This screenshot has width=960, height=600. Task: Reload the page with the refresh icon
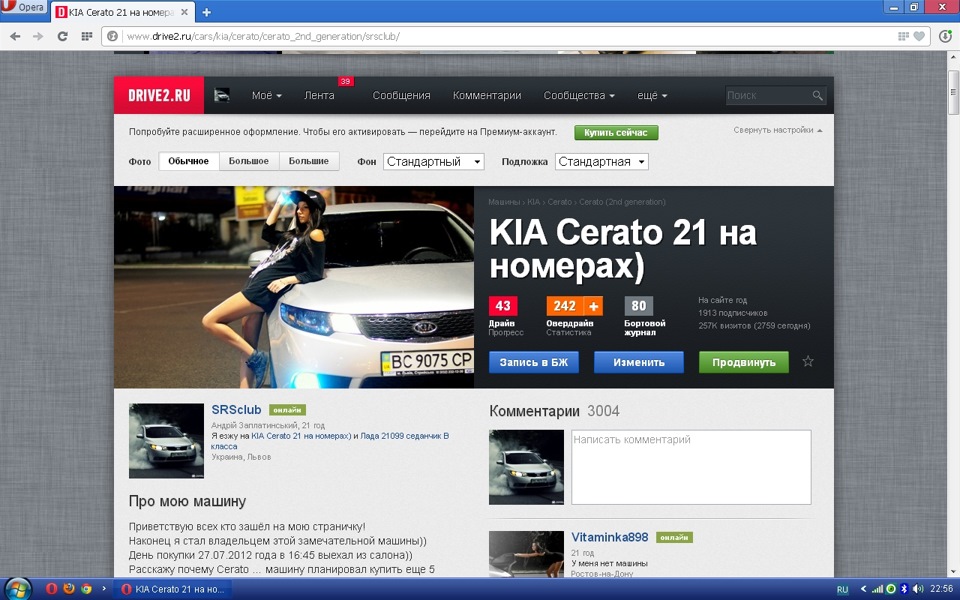point(62,36)
